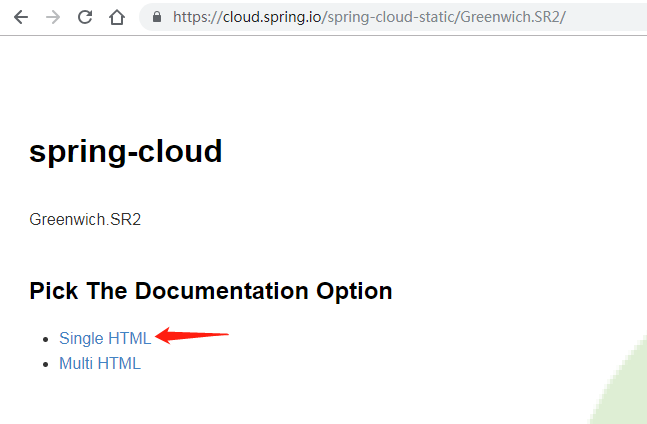Screen dimensions: 647x424
Task: Go back to the previous page
Action: click(x=21, y=17)
